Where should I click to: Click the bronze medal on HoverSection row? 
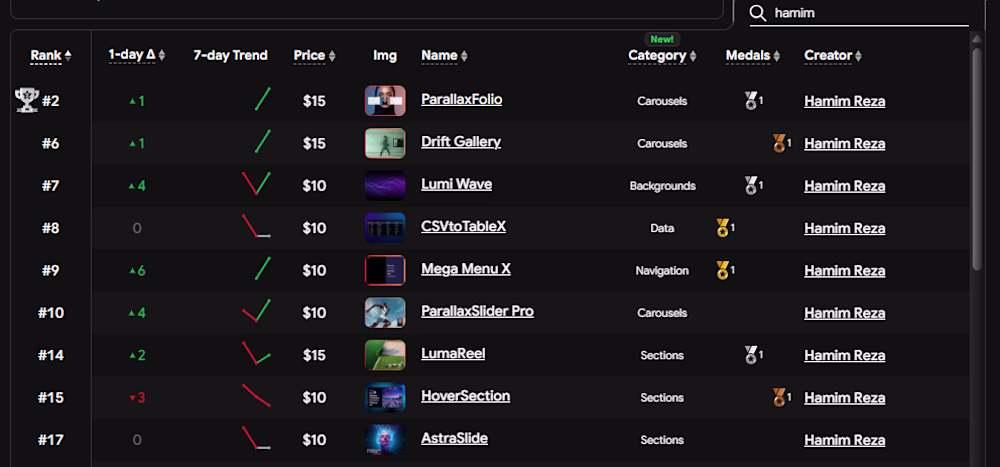[780, 397]
